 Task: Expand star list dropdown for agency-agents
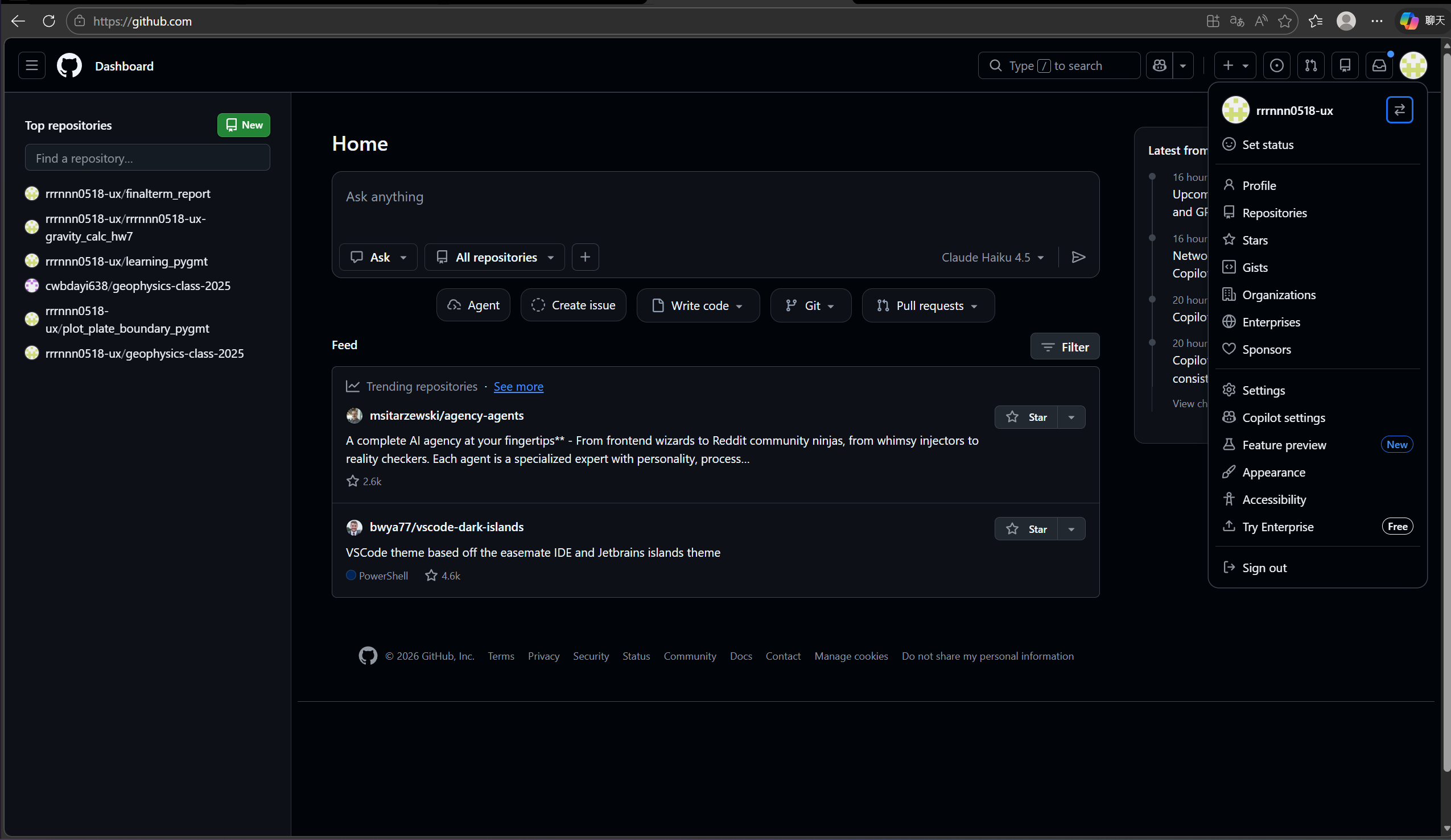[1071, 417]
